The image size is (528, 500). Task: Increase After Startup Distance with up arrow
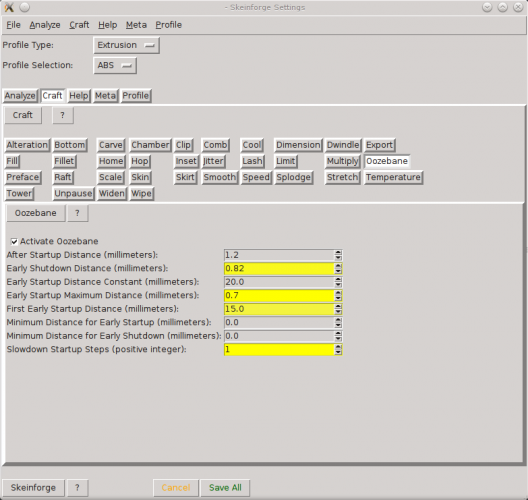point(338,253)
